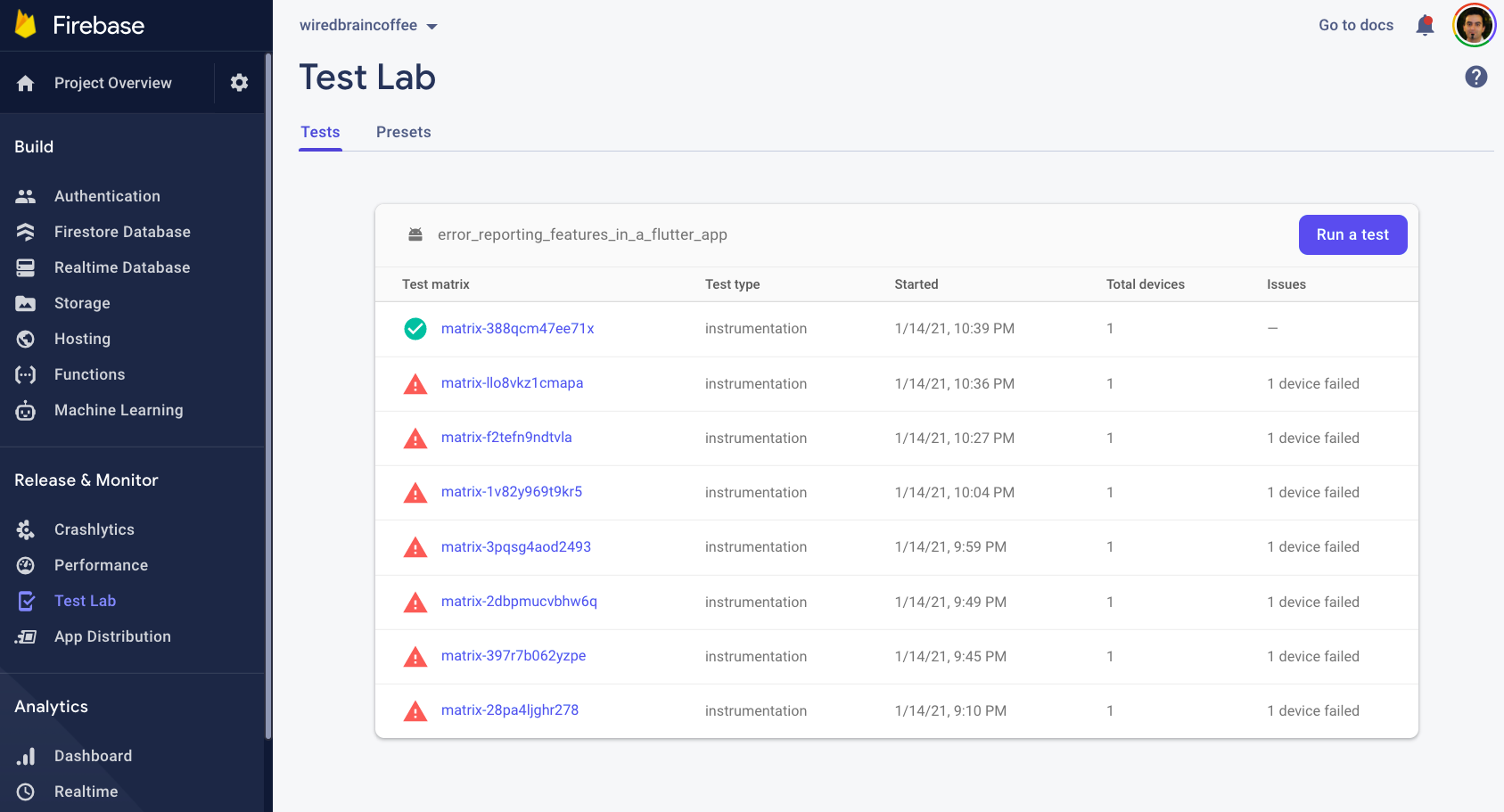Click the Performance gauge icon
The image size is (1504, 812).
[x=26, y=565]
